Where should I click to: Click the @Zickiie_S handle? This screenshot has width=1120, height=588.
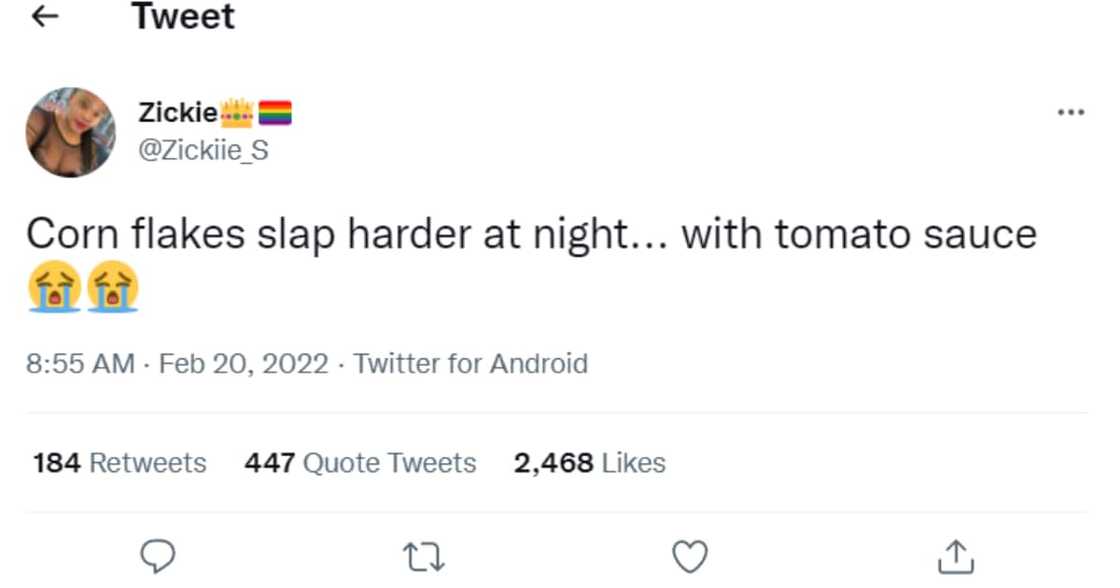pyautogui.click(x=203, y=150)
